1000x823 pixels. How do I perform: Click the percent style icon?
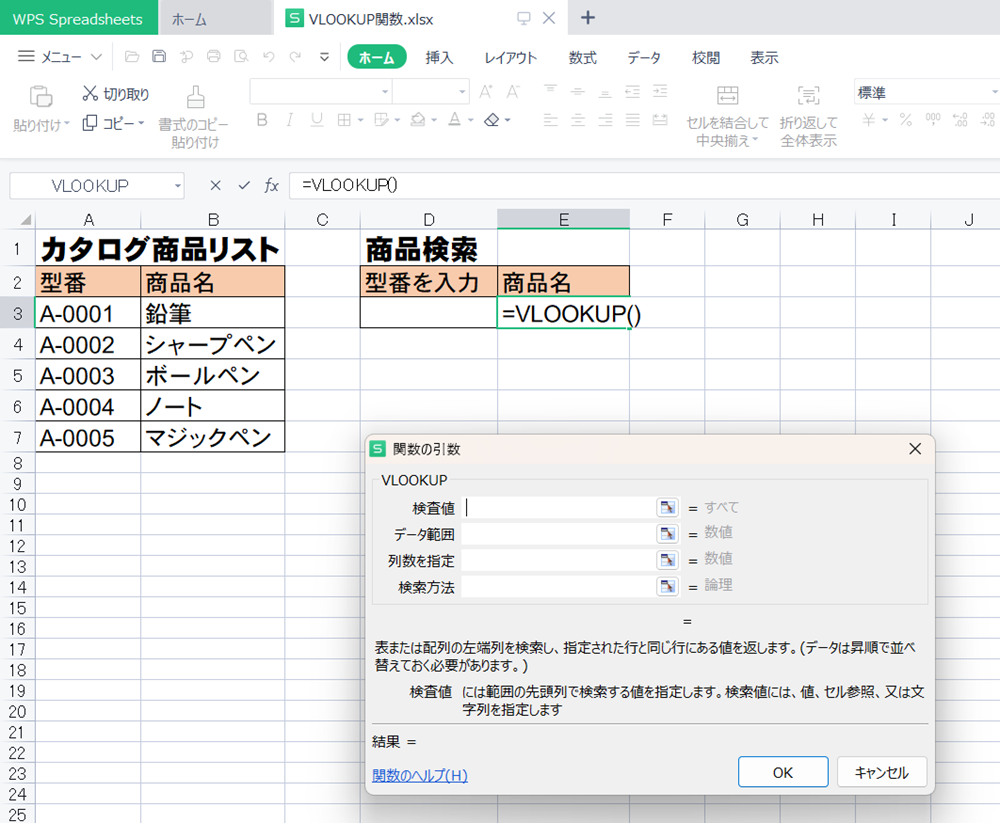click(906, 120)
